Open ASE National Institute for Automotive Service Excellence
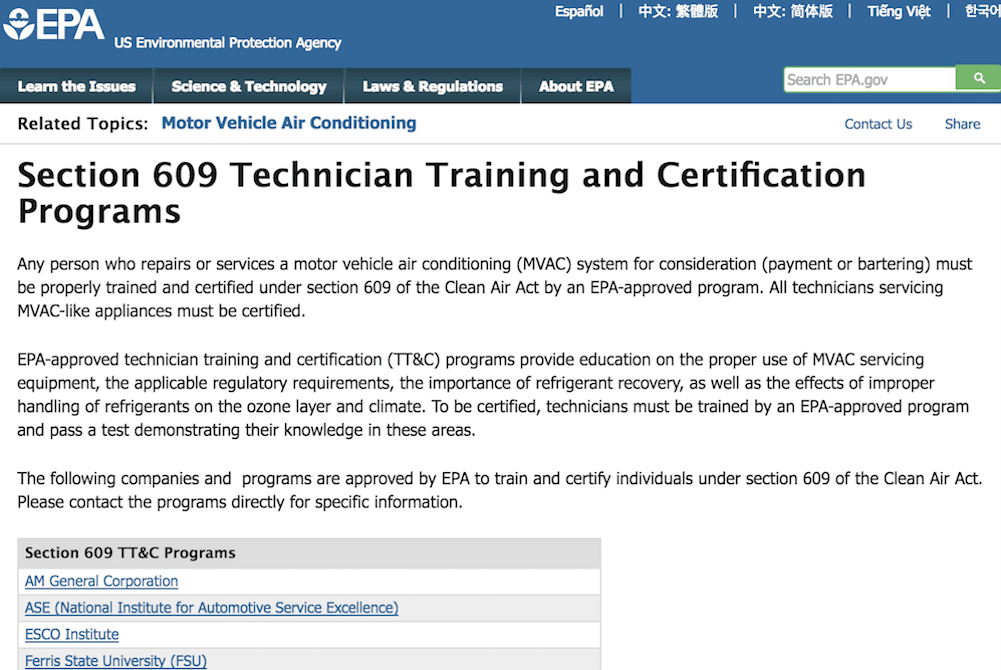The width and height of the screenshot is (1001, 670). [211, 608]
